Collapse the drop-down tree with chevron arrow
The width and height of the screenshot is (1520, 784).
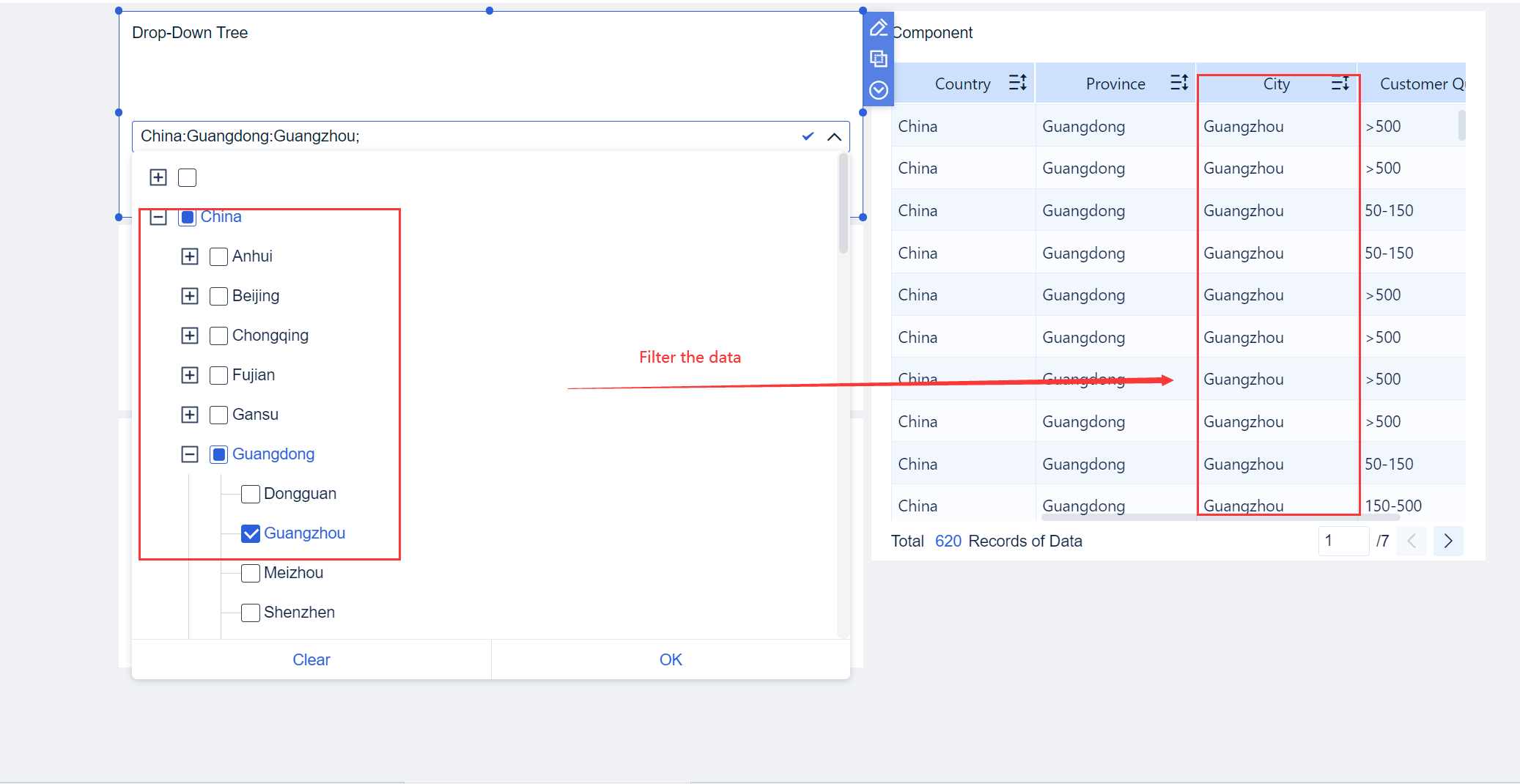click(x=834, y=136)
